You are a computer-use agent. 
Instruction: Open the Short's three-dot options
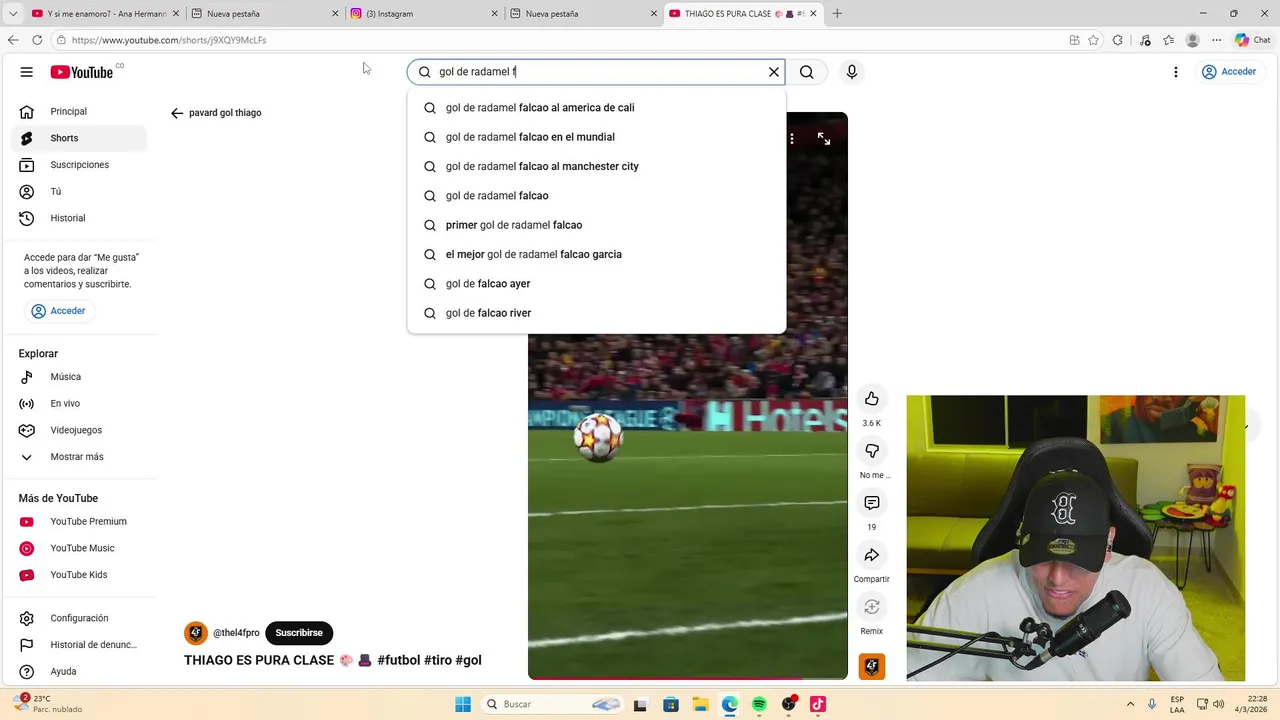pyautogui.click(x=792, y=139)
